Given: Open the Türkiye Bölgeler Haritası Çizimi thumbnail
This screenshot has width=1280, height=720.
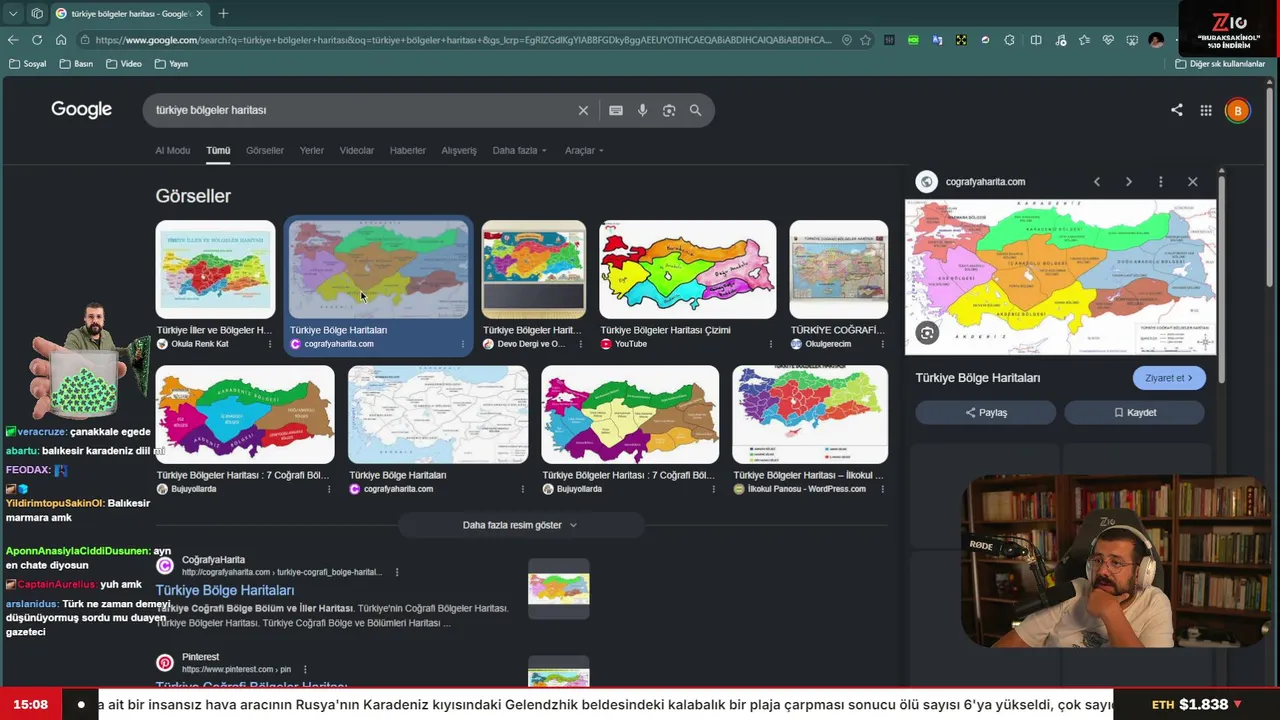Looking at the screenshot, I should tap(688, 270).
